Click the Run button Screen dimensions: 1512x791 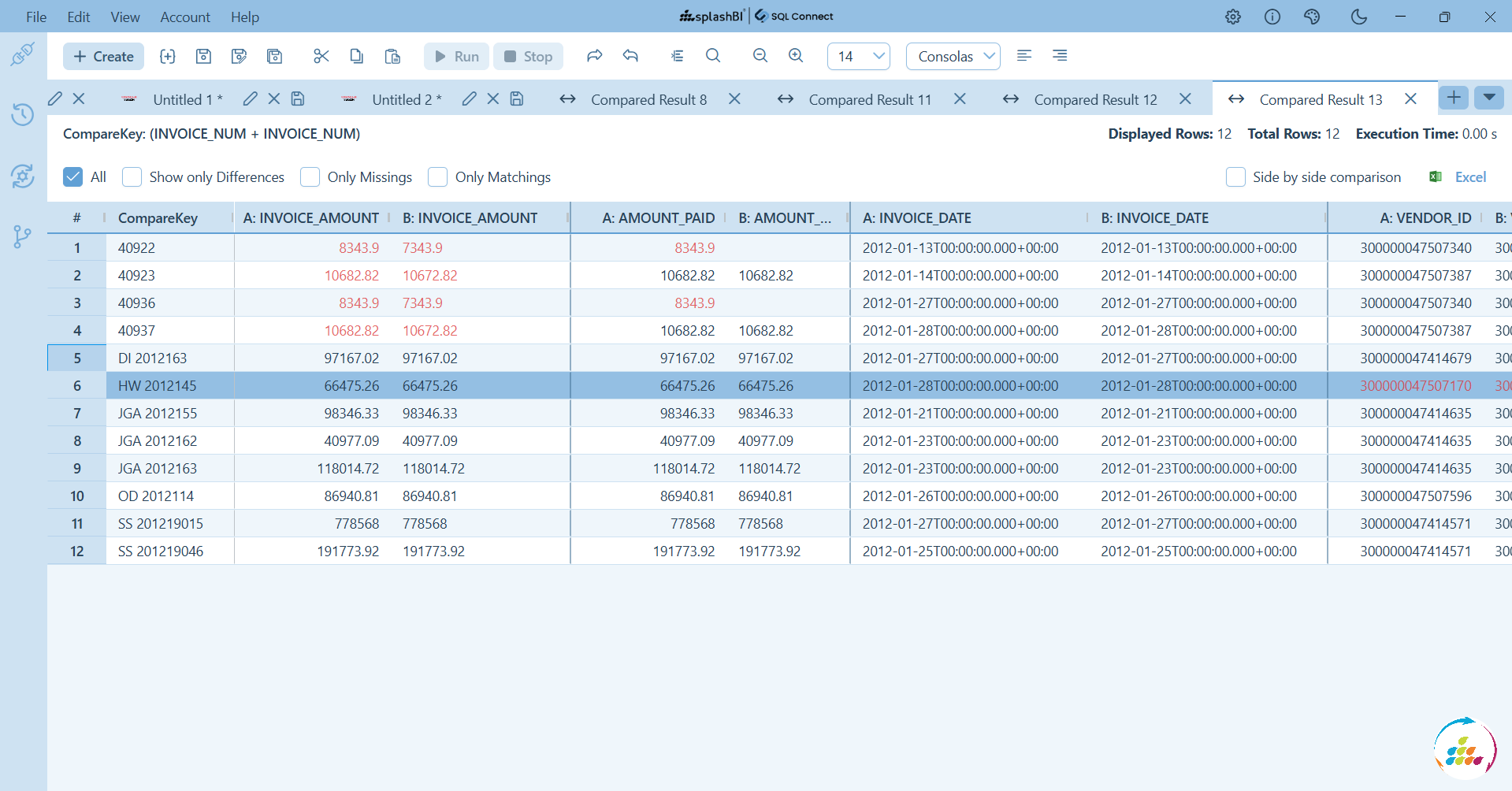click(456, 56)
